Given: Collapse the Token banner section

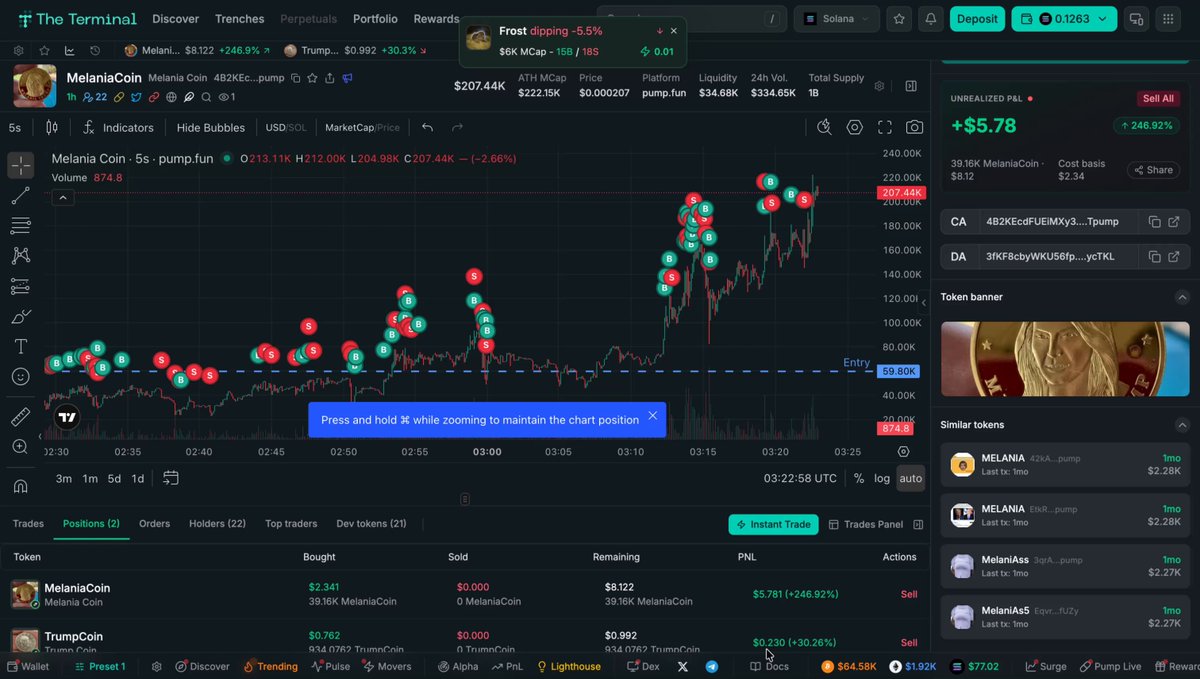Looking at the screenshot, I should 1181,297.
